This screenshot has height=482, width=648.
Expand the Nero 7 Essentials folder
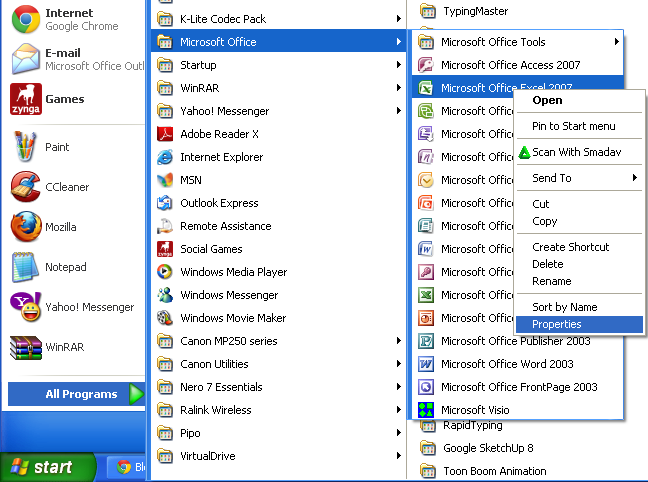(278, 387)
